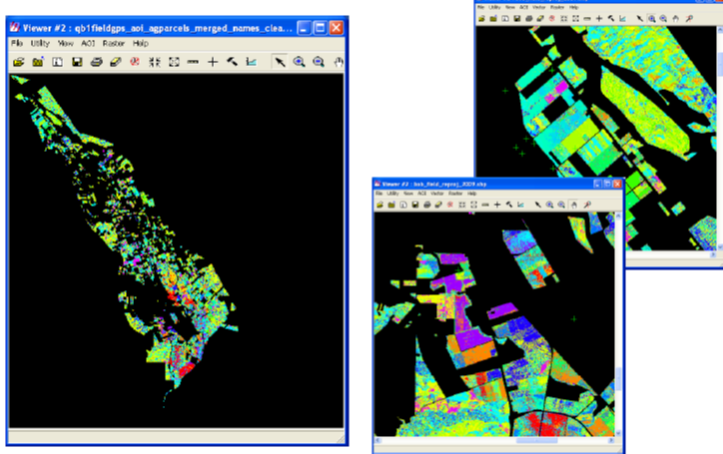Activate the zoom in magnifier in qb1fieldgps viewer
Image resolution: width=723 pixels, height=454 pixels.
click(x=299, y=62)
